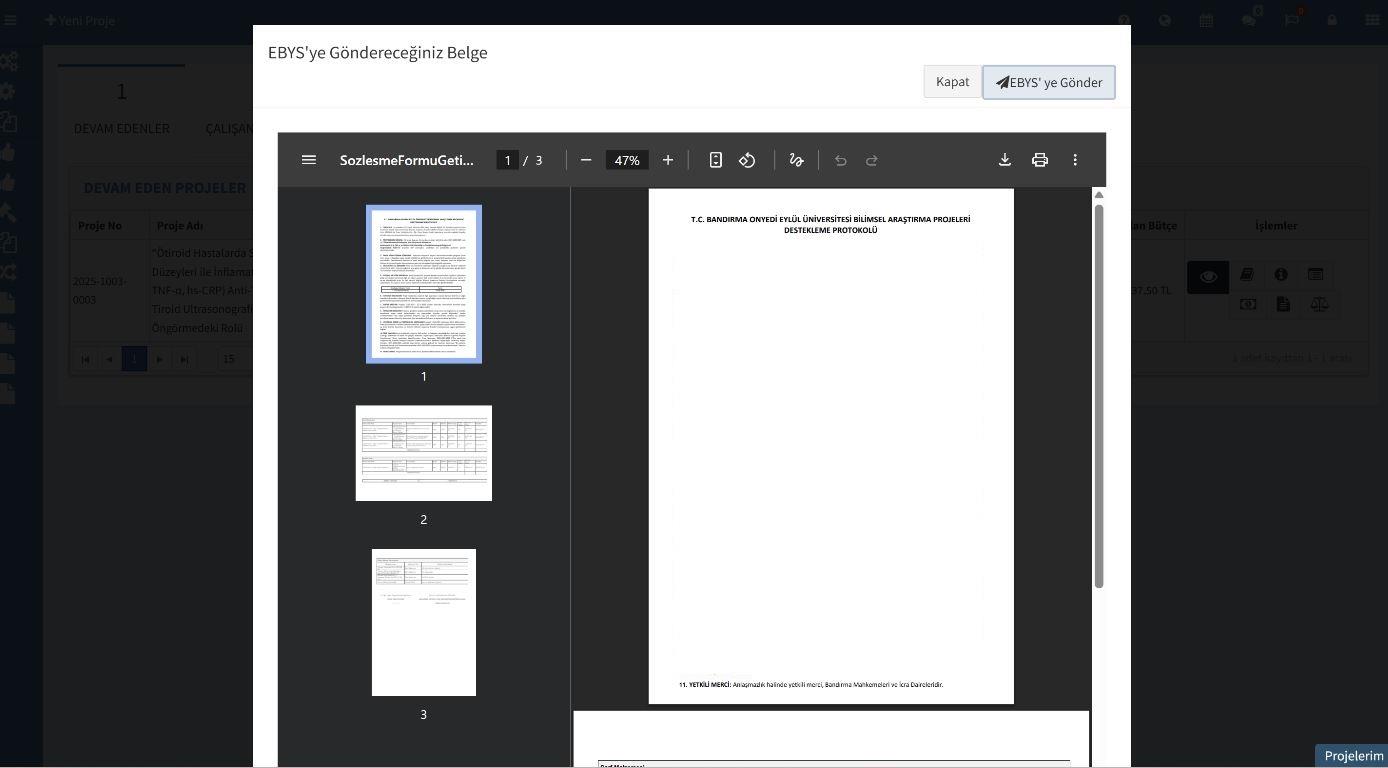Click the PDF page number field
The width and height of the screenshot is (1388, 768).
(507, 160)
